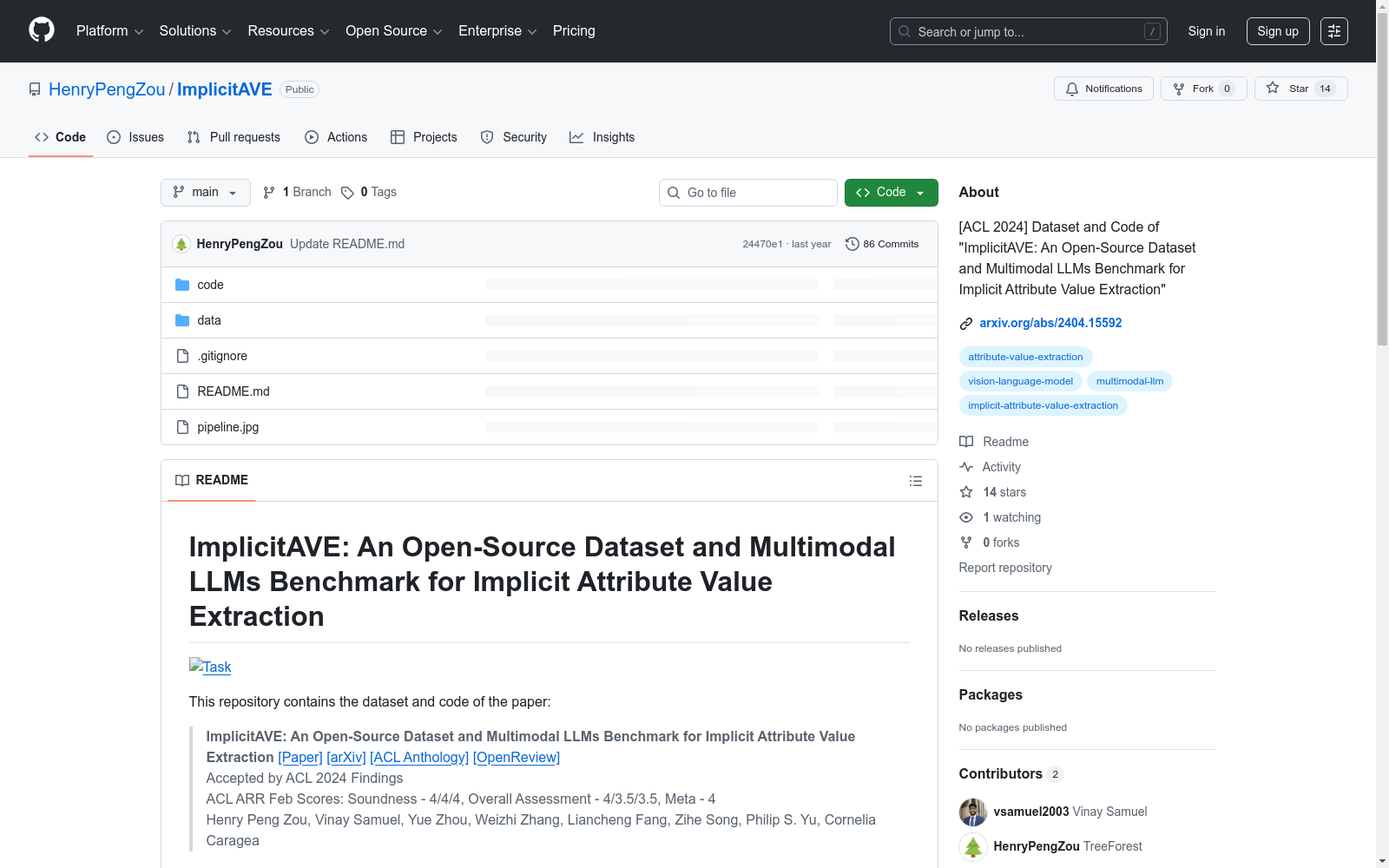Click the .gitignore file icon
Screen dimensions: 1389x868
(x=182, y=356)
